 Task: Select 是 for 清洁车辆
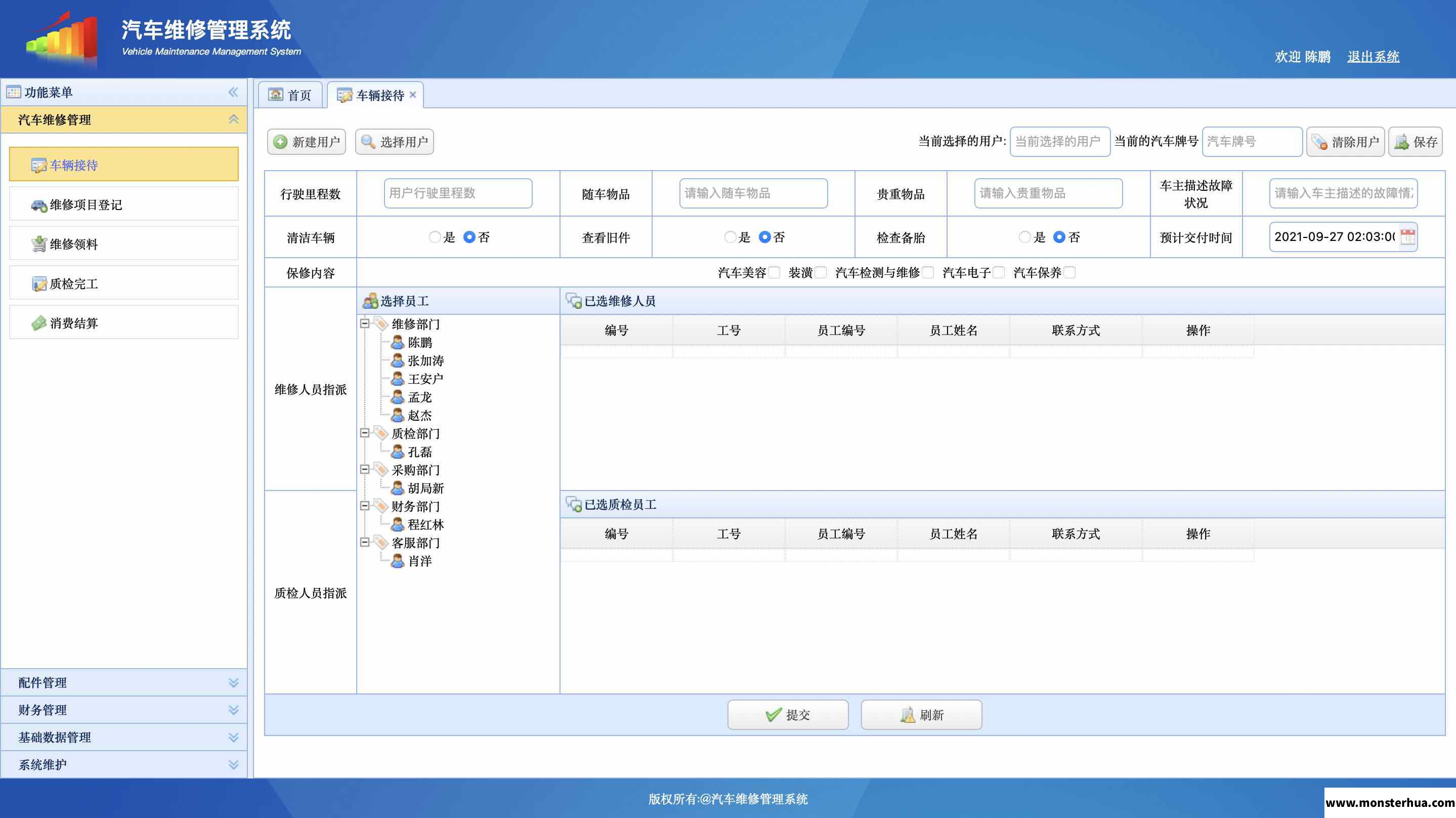click(435, 237)
